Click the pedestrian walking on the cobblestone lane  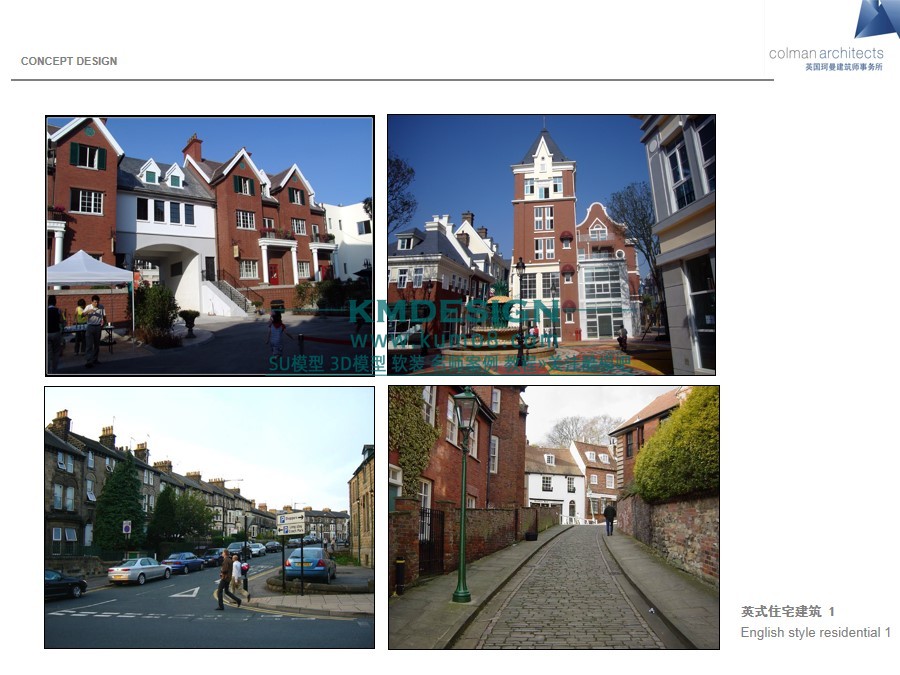[610, 518]
